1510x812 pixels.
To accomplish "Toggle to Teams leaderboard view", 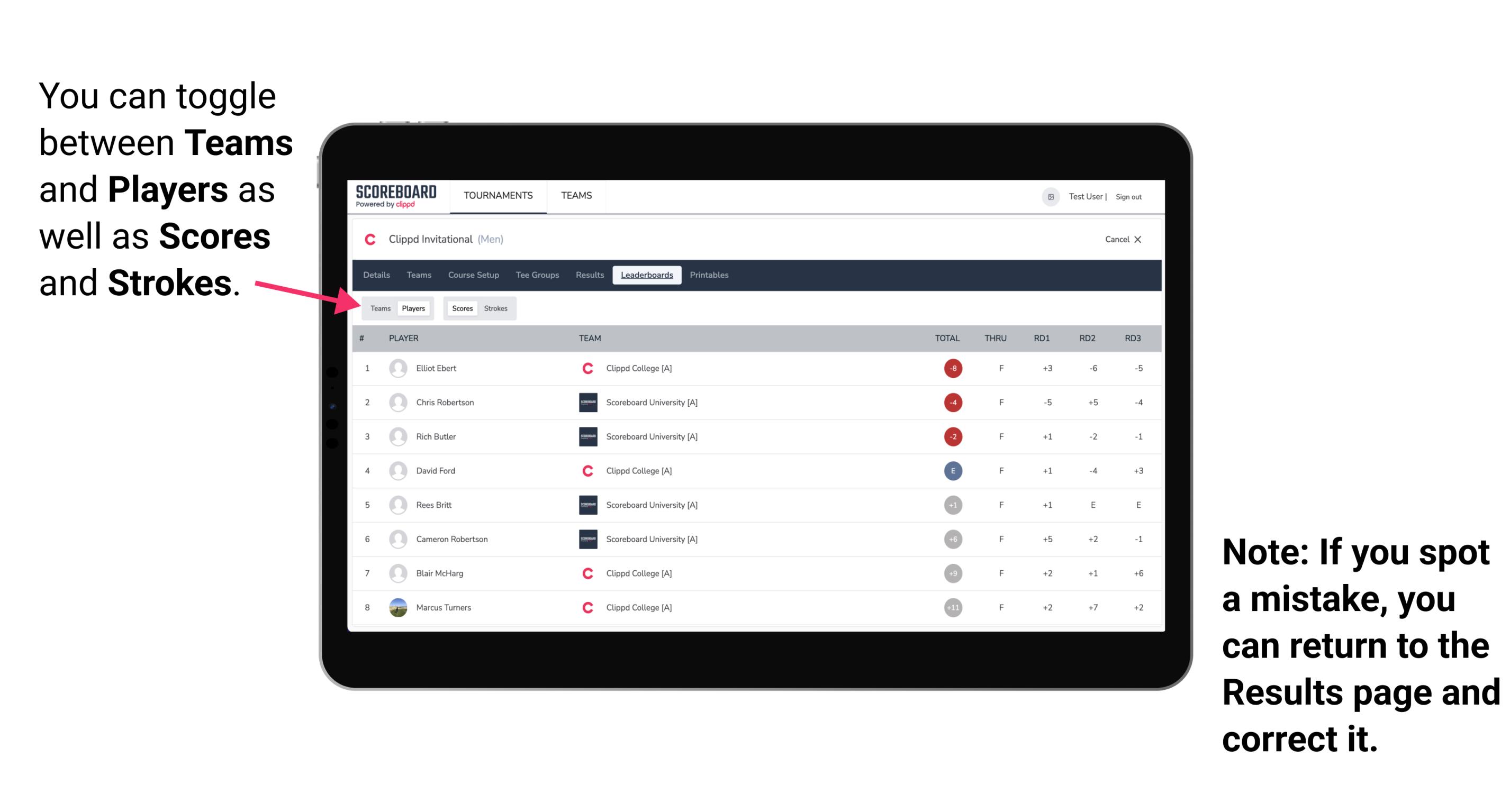I will click(x=380, y=308).
